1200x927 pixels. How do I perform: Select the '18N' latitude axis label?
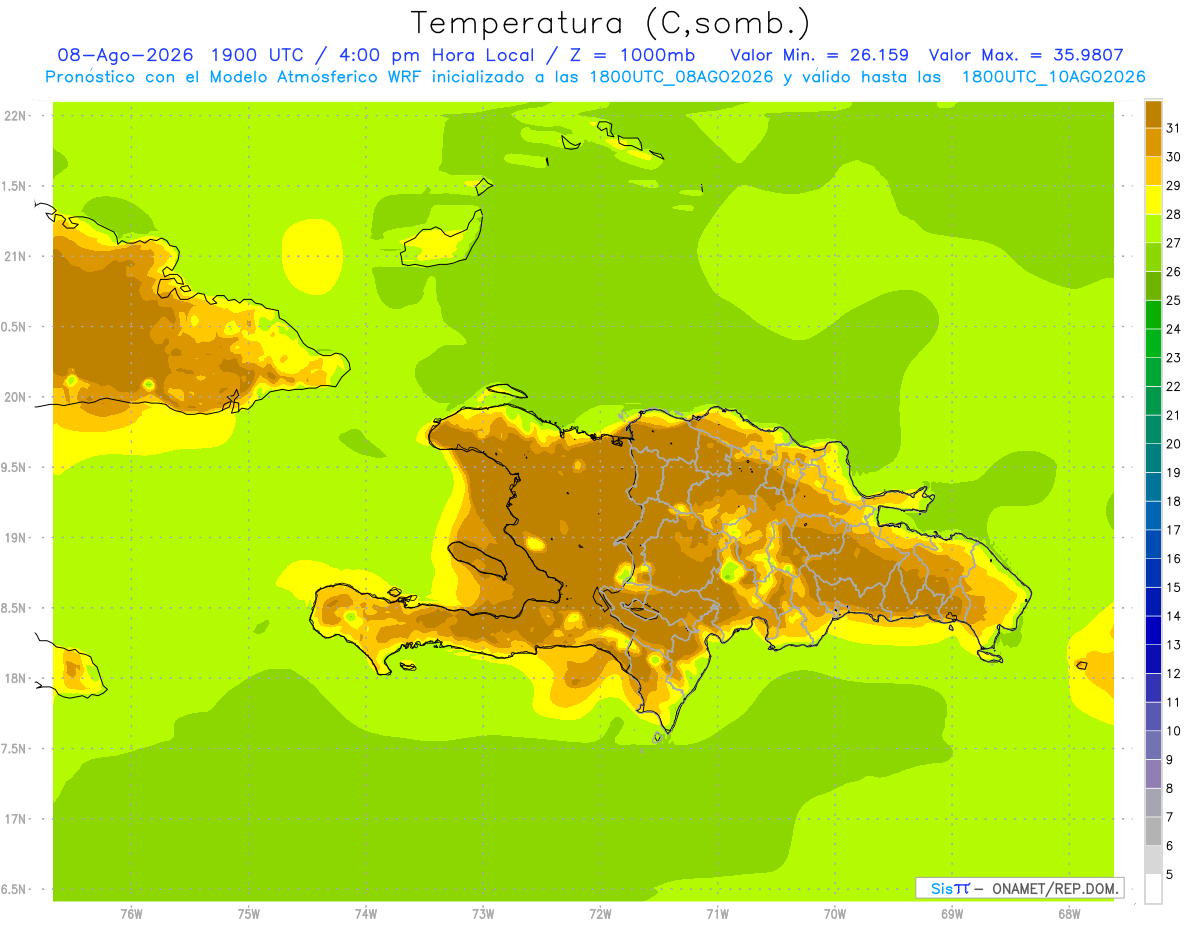point(14,678)
